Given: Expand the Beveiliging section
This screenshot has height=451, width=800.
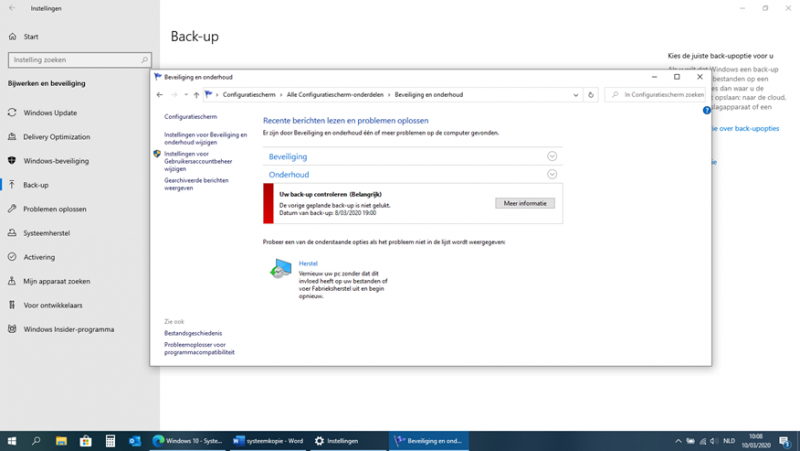Looking at the screenshot, I should click(x=552, y=156).
